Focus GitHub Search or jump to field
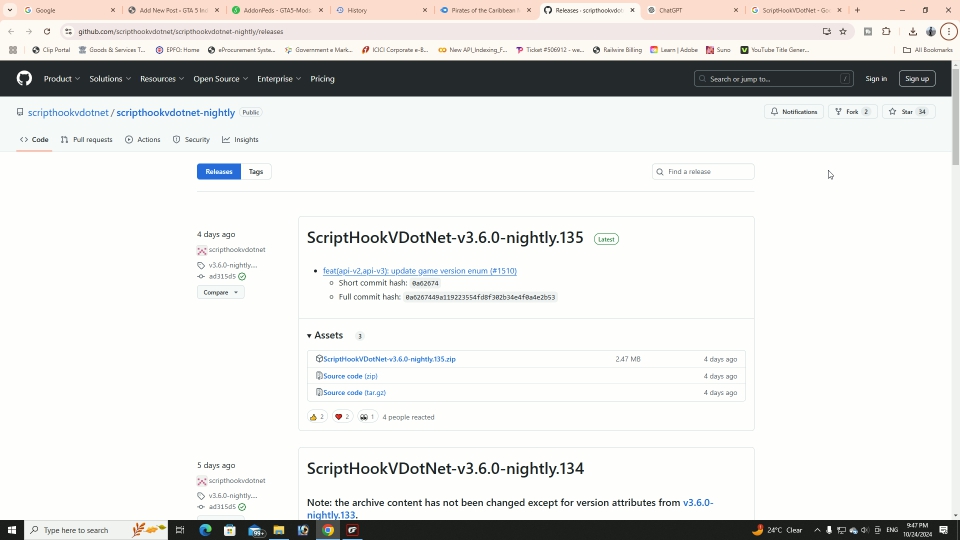The image size is (960, 540). pyautogui.click(x=773, y=78)
